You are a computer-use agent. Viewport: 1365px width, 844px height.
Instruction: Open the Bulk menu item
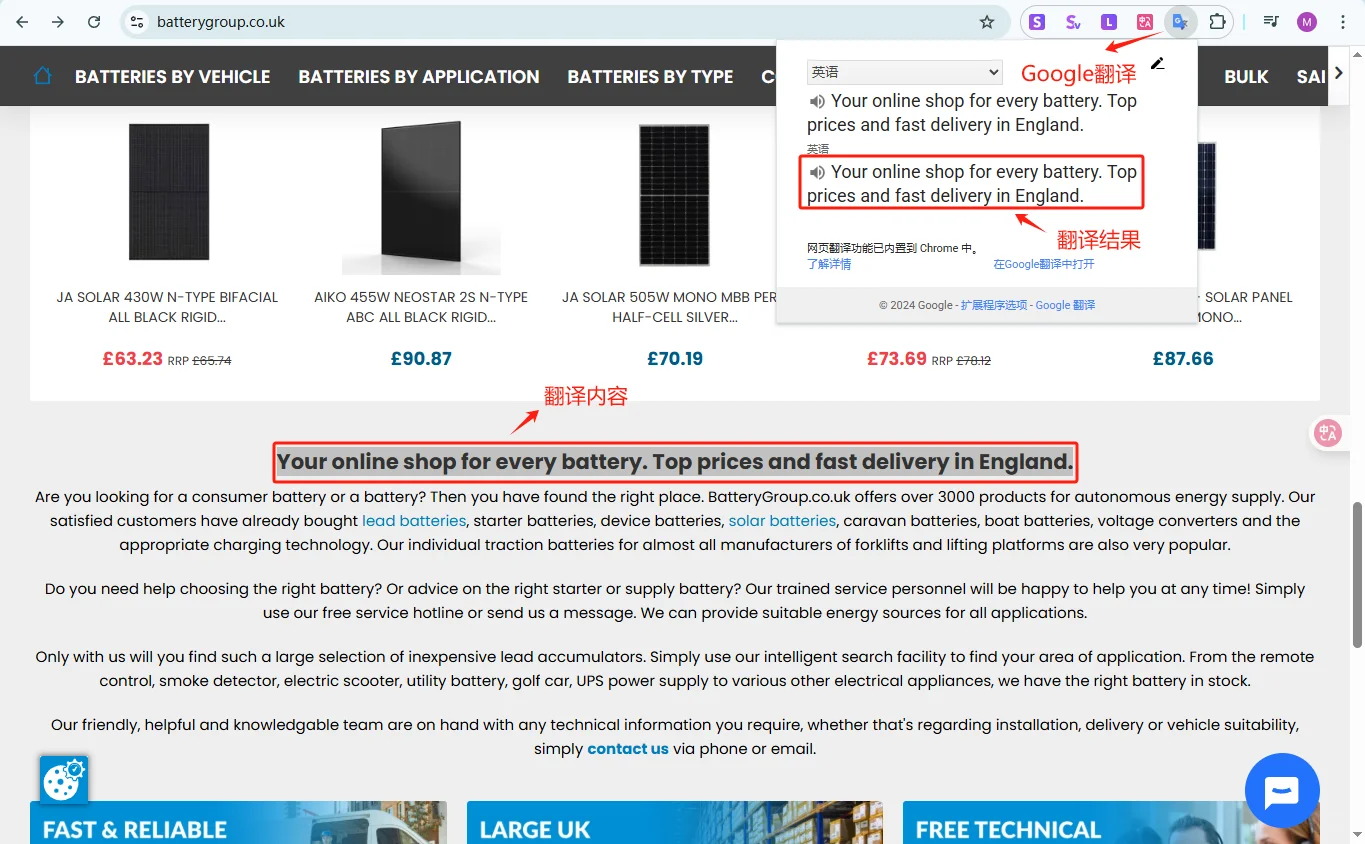tap(1246, 76)
